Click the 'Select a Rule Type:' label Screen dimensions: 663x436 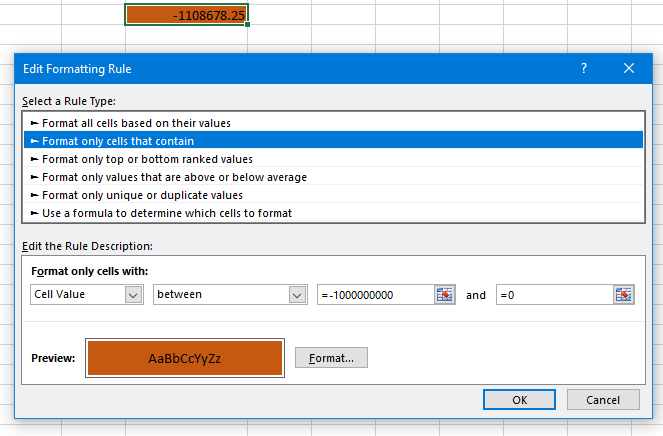click(x=68, y=101)
